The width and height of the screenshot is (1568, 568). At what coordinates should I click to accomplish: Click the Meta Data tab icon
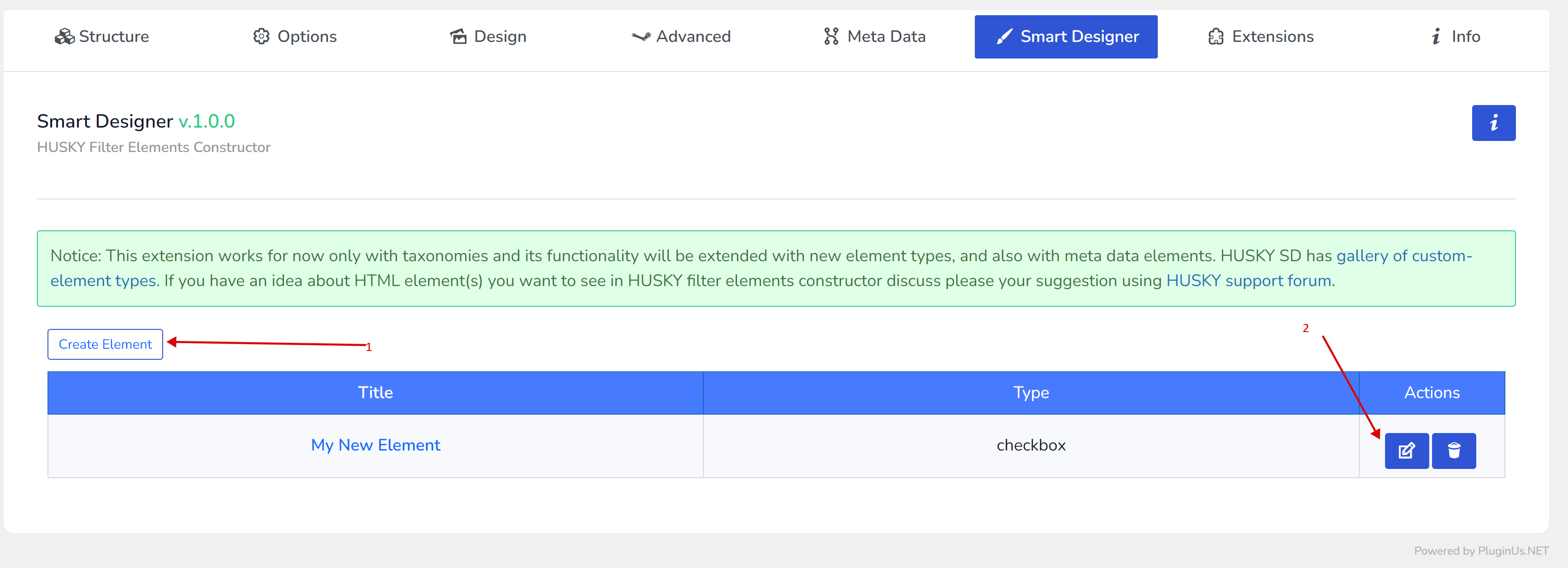(831, 36)
